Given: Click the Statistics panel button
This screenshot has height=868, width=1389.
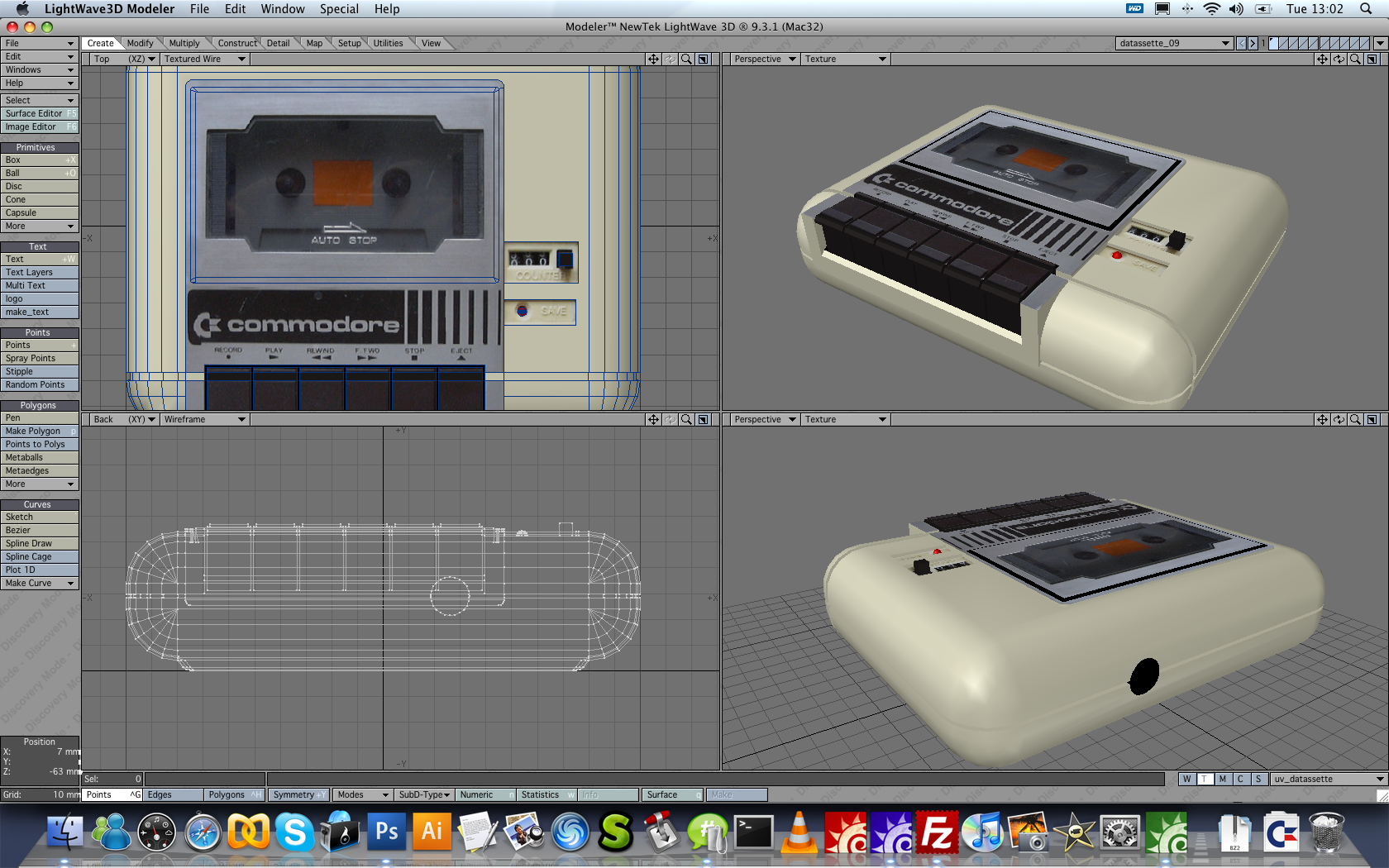Looking at the screenshot, I should (547, 794).
